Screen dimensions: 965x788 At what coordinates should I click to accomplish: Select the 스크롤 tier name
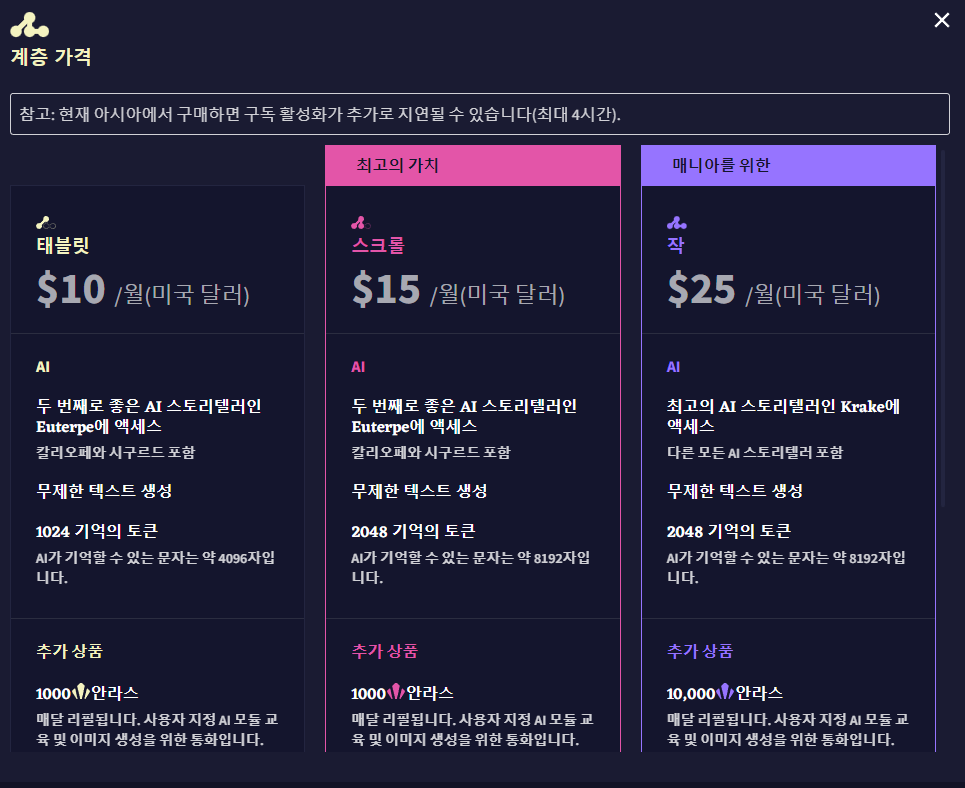(378, 245)
